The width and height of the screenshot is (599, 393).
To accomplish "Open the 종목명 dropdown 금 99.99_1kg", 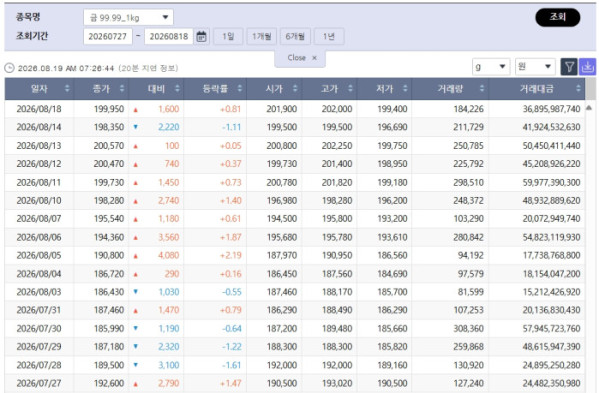I will click(x=128, y=17).
